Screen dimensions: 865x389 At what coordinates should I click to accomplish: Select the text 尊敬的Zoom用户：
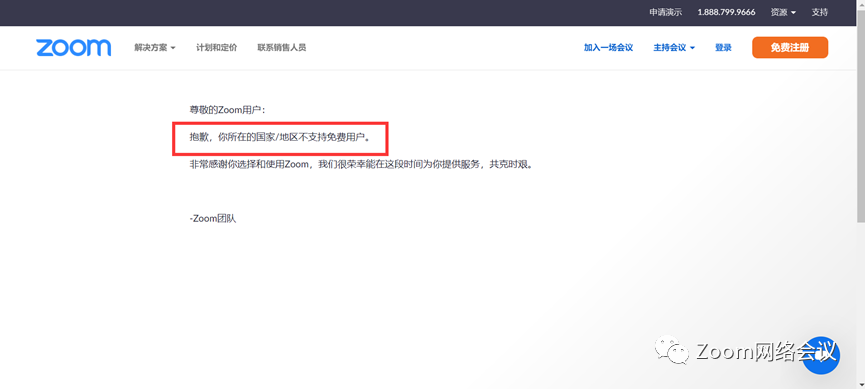point(227,110)
